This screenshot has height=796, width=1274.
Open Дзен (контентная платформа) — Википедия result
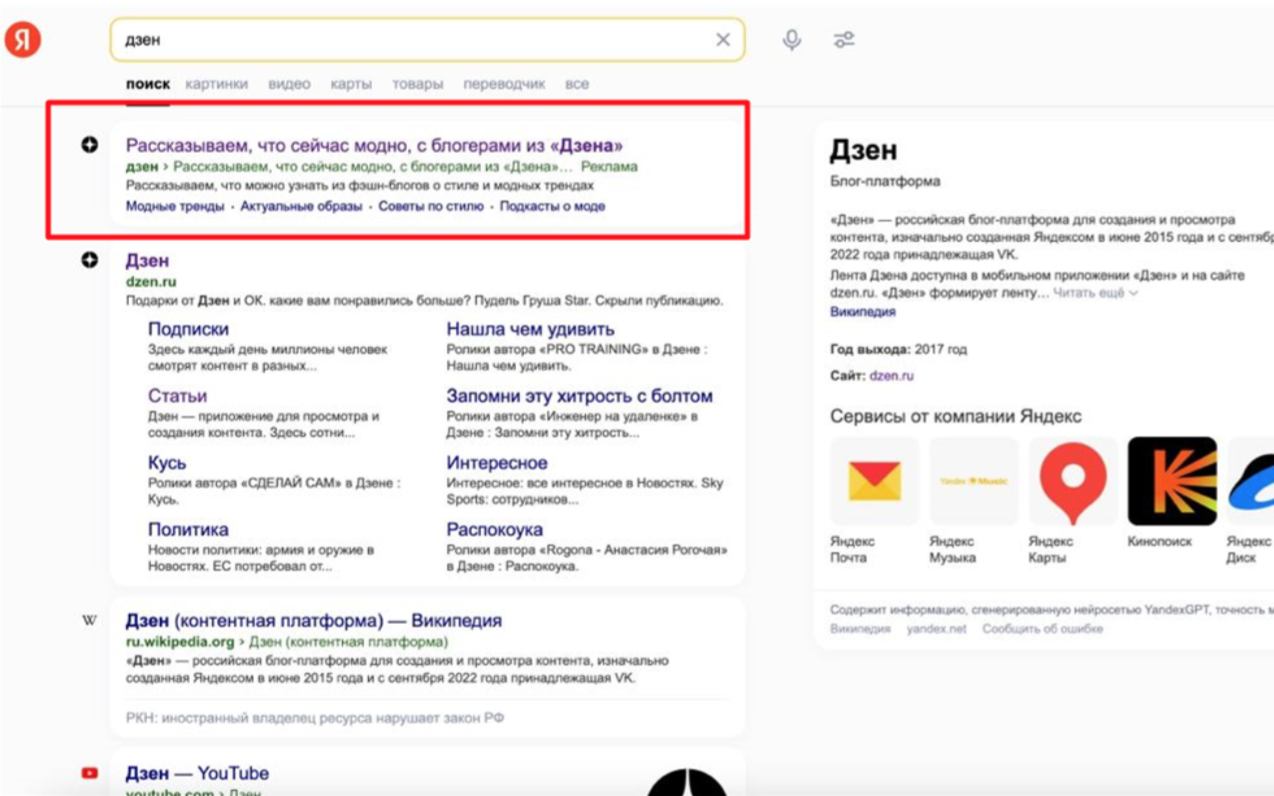[x=314, y=621]
